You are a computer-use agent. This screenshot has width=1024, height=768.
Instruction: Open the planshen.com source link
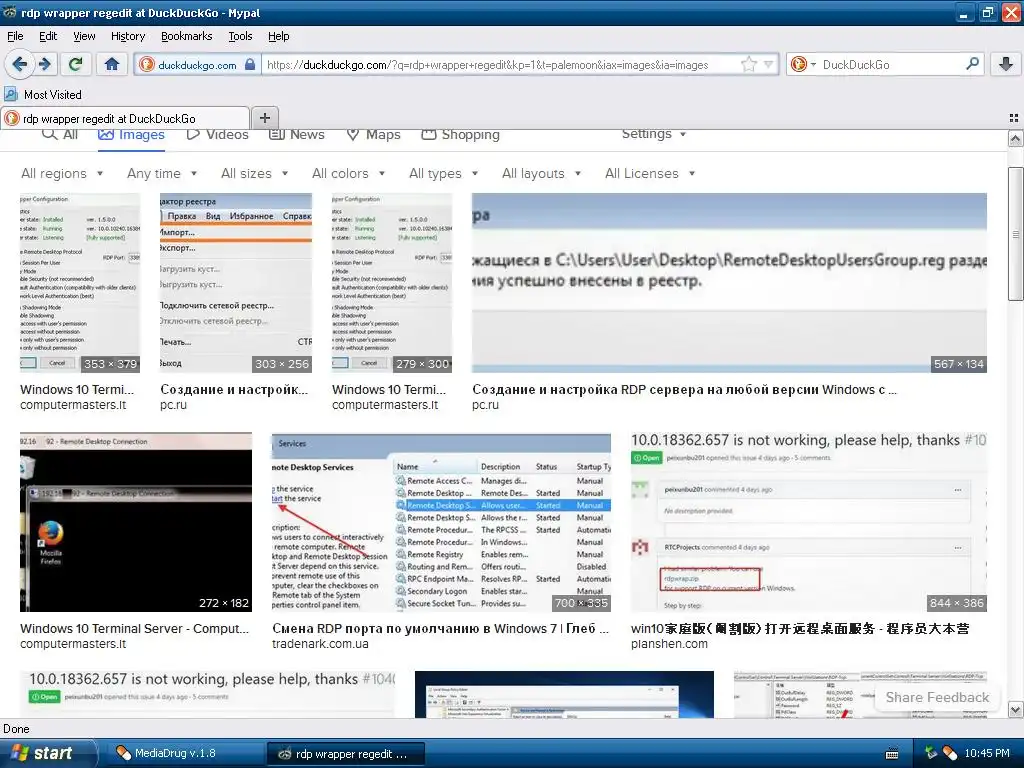pos(669,644)
